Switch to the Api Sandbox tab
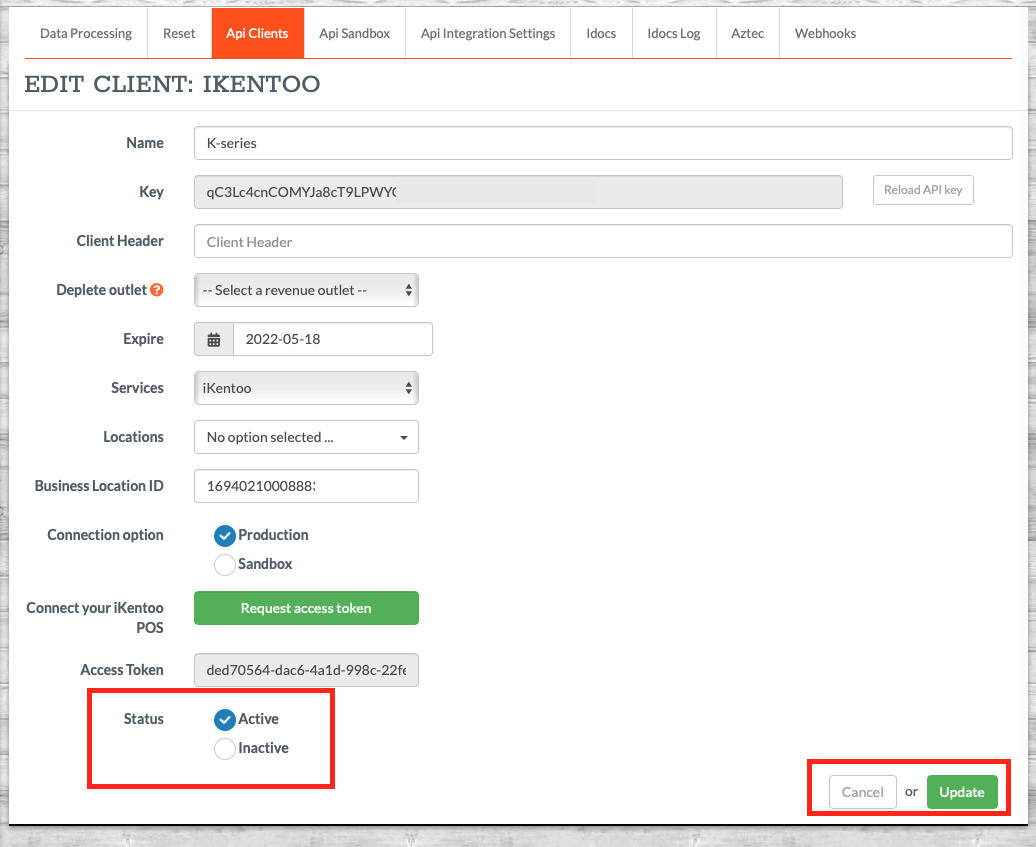 (x=354, y=34)
